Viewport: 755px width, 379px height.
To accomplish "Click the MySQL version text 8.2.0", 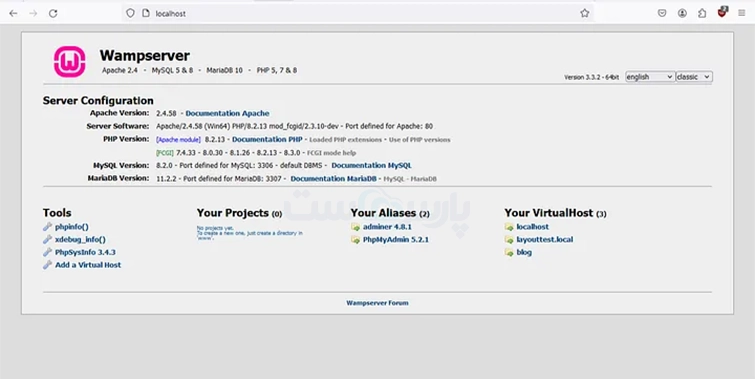I will pyautogui.click(x=164, y=166).
